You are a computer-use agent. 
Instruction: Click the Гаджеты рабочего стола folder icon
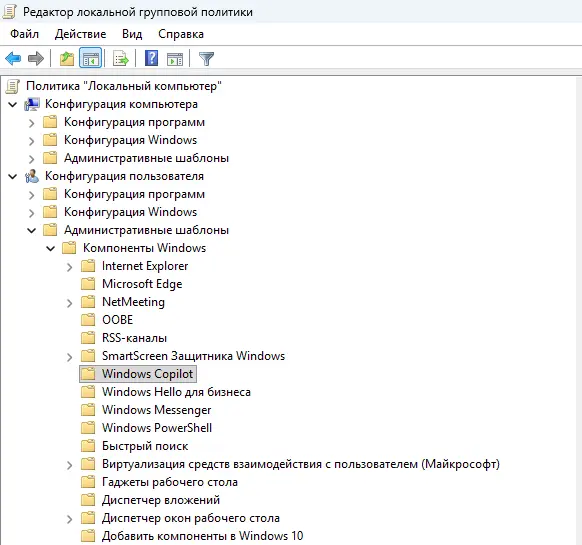(x=88, y=482)
